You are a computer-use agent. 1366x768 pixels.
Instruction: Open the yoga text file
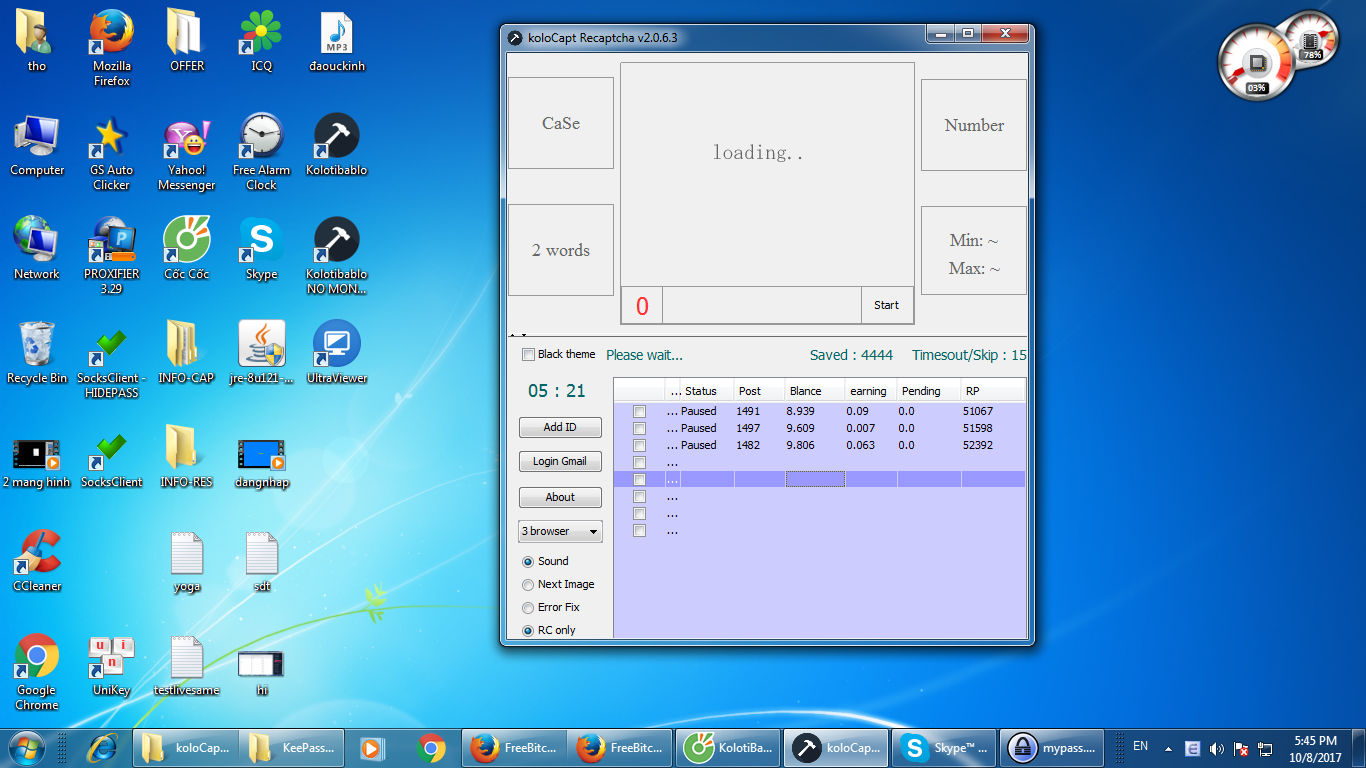[186, 561]
